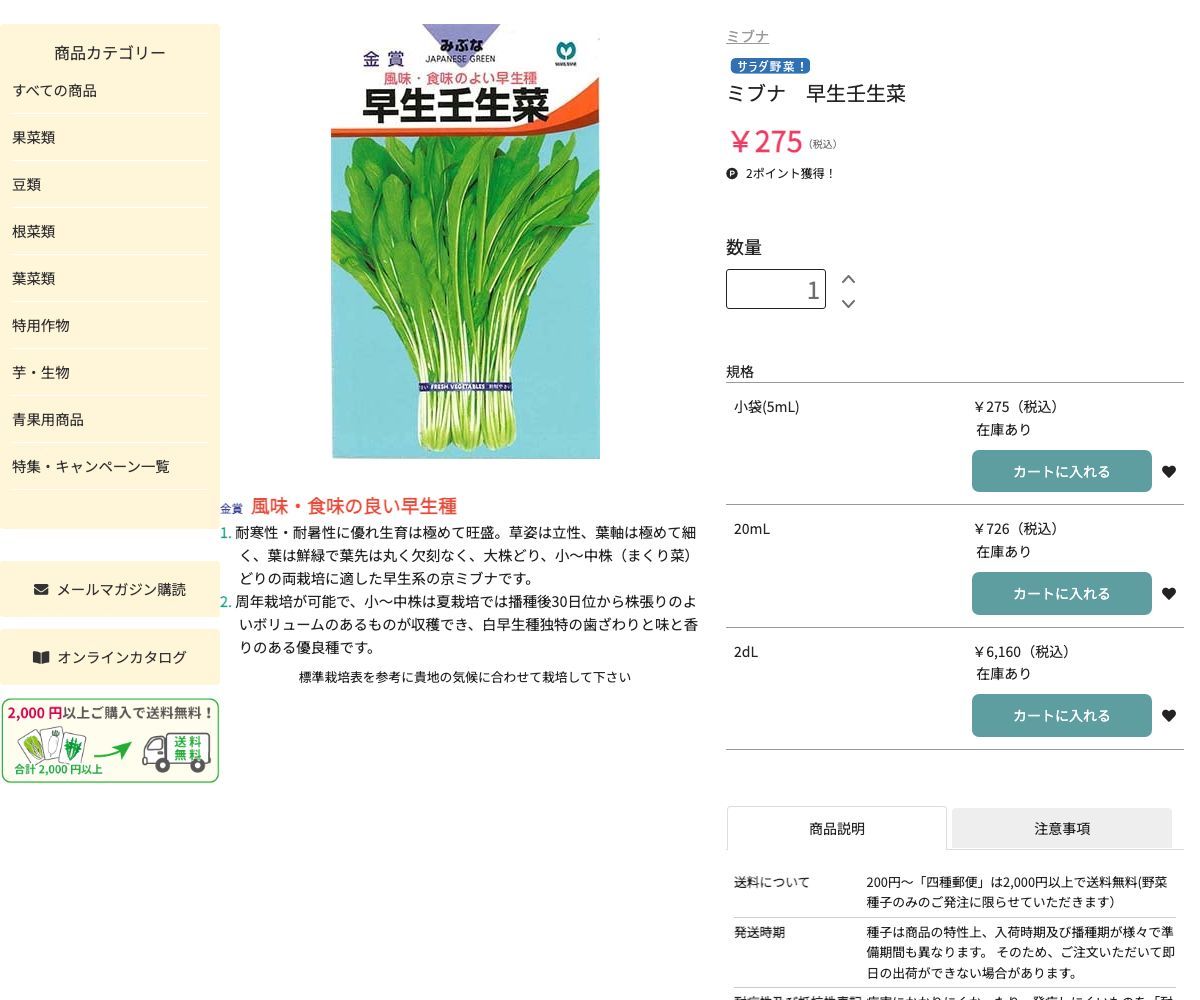
Task: Click the quantity input field
Action: coord(776,289)
